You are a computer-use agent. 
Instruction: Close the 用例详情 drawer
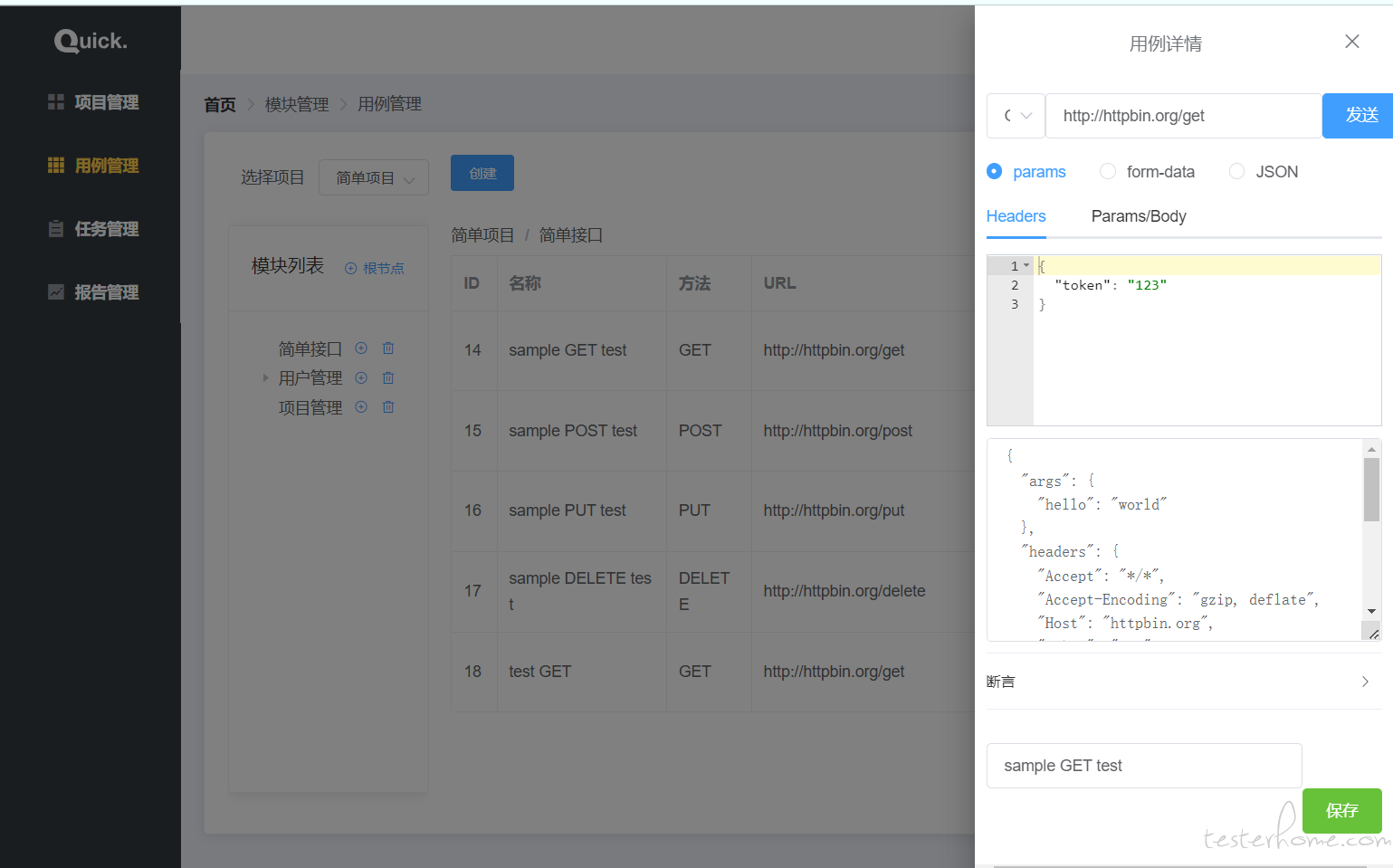(1351, 42)
